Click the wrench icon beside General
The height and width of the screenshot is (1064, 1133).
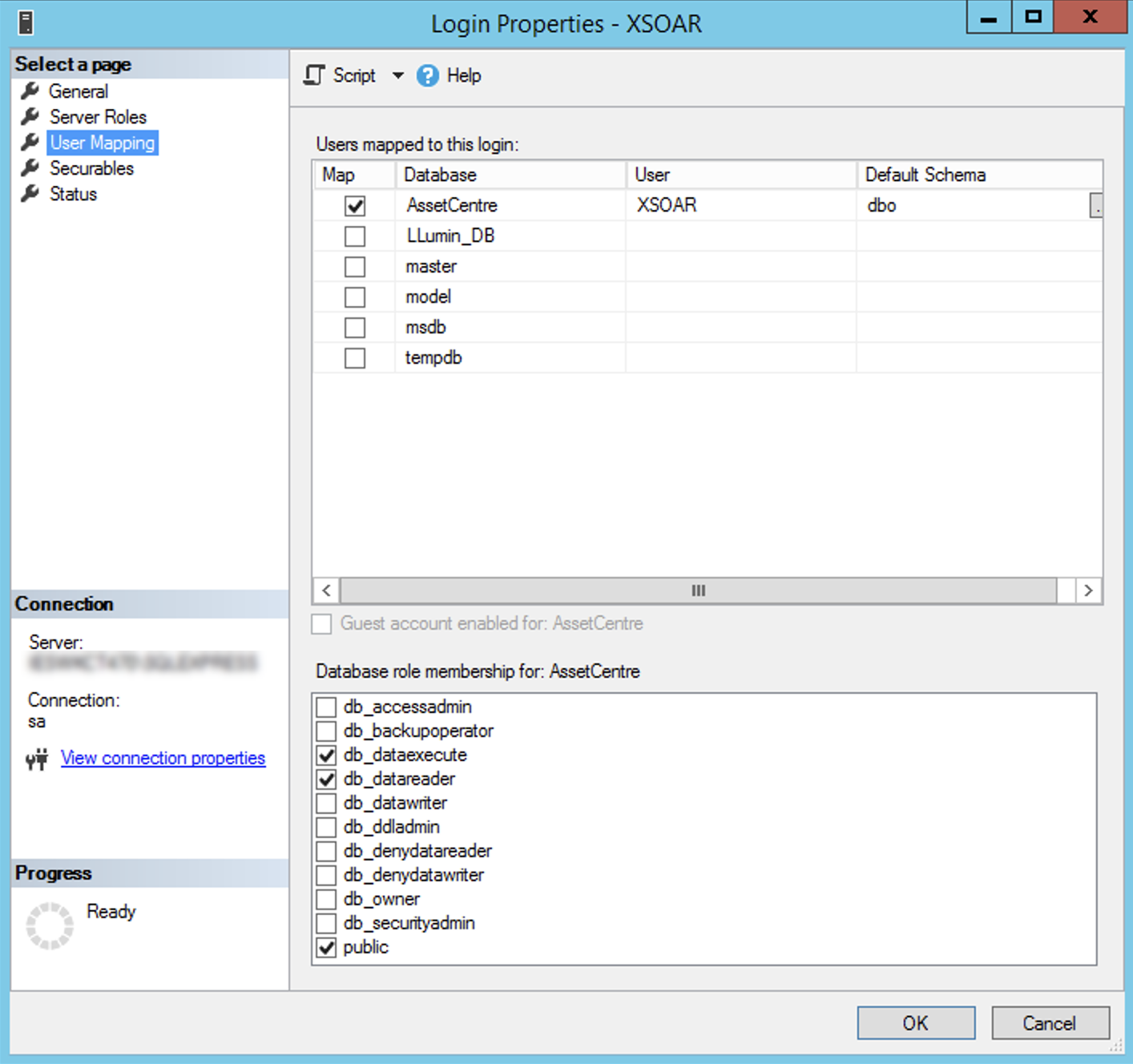coord(30,91)
